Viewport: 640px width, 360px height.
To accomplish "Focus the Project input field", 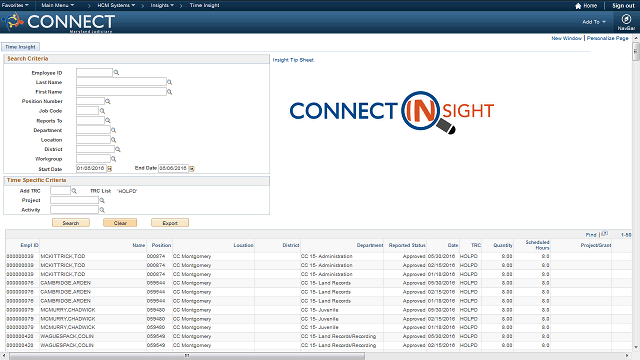I will pos(74,200).
